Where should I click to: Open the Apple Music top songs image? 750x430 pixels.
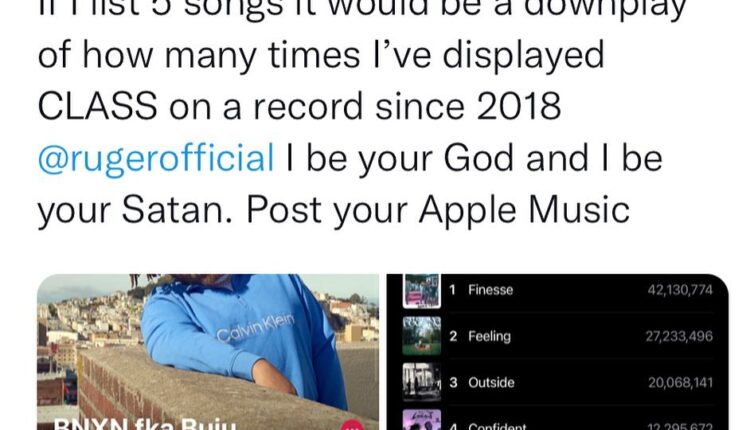558,352
